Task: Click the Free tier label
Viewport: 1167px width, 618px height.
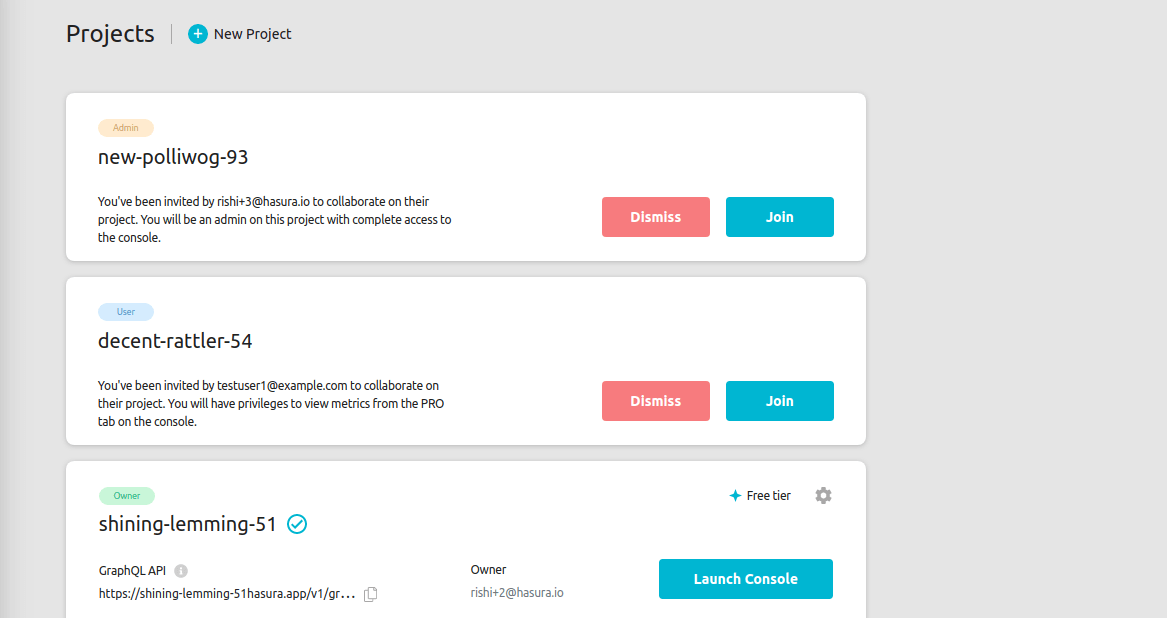Action: (768, 496)
